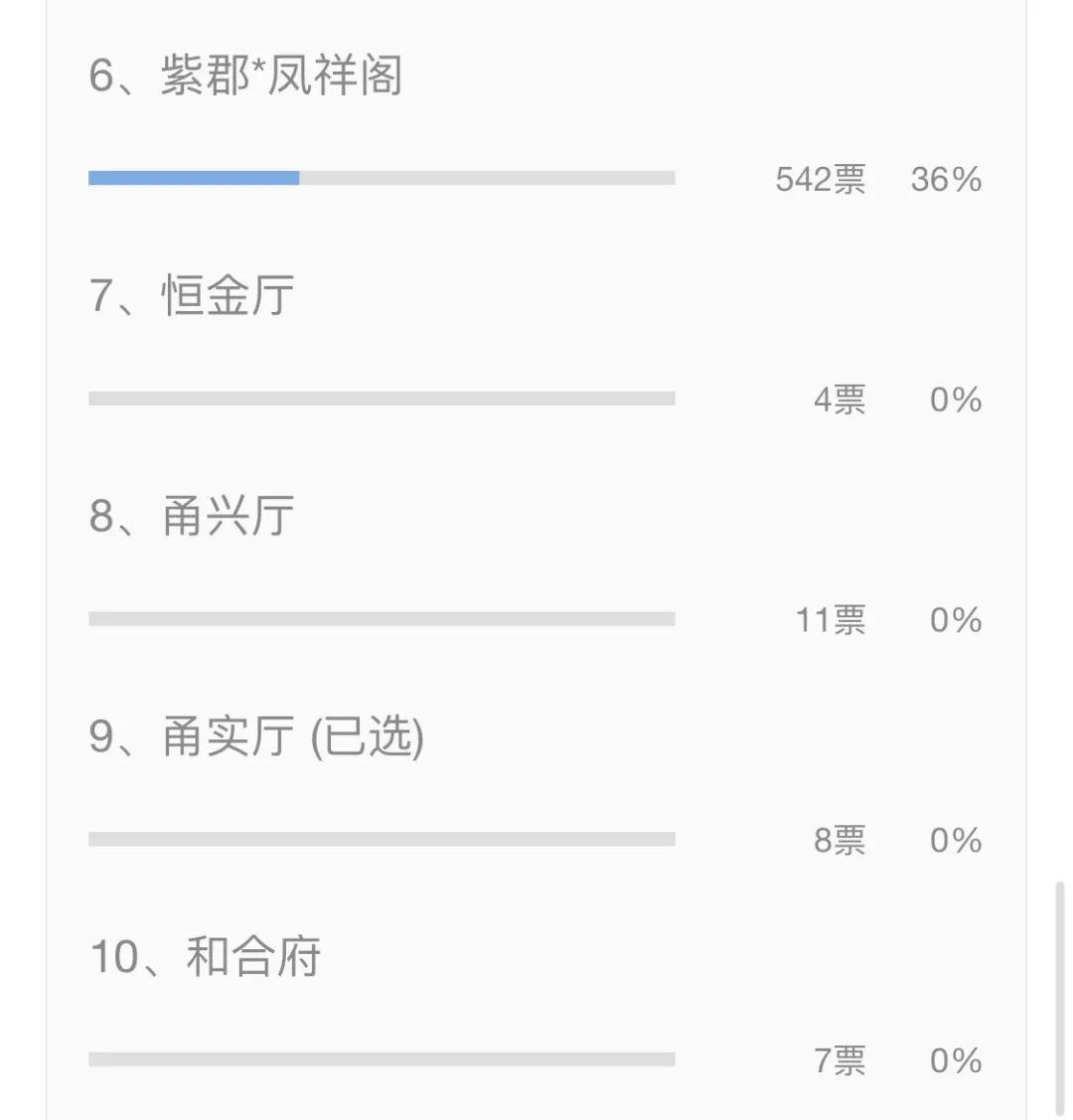Click the 36% percentage label

click(946, 179)
